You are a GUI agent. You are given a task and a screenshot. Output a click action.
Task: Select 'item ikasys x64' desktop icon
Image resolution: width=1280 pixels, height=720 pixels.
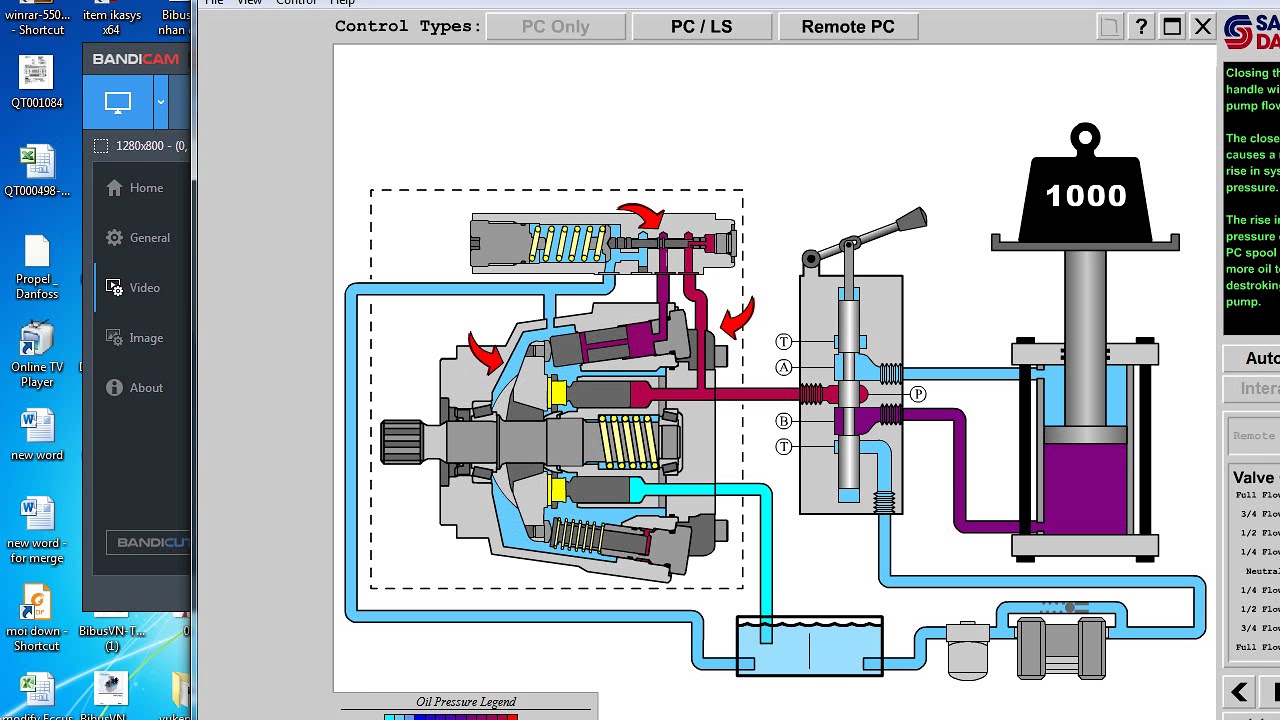coord(111,19)
